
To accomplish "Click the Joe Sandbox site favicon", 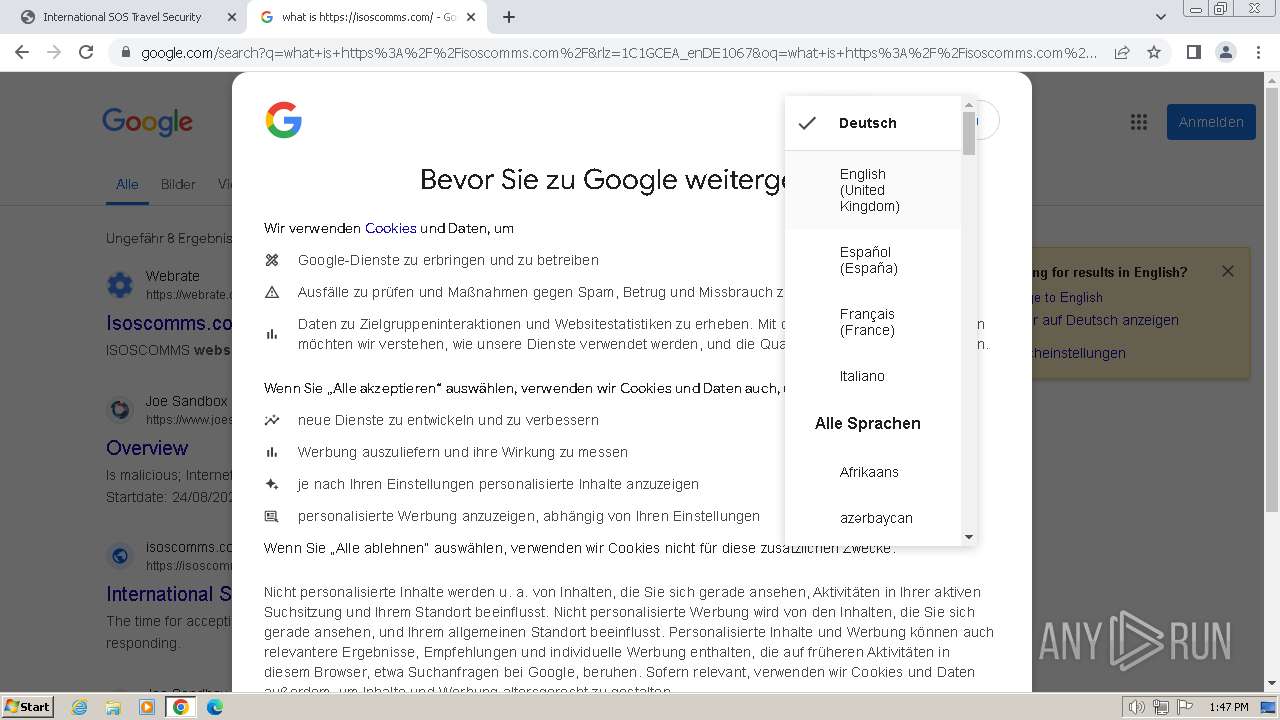I will pos(120,410).
